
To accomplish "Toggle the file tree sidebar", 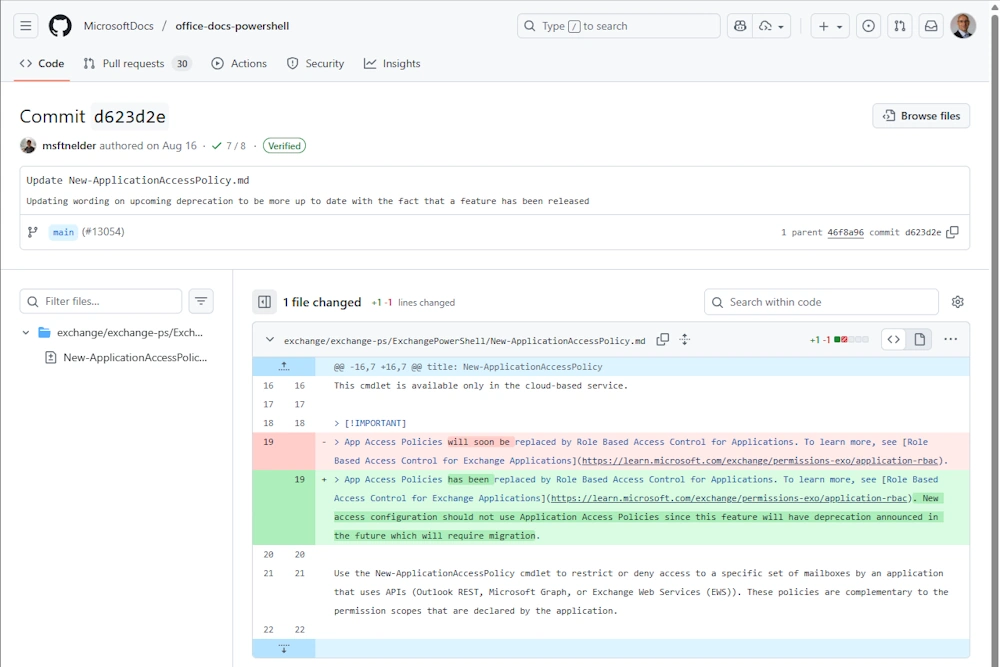I will (x=264, y=302).
